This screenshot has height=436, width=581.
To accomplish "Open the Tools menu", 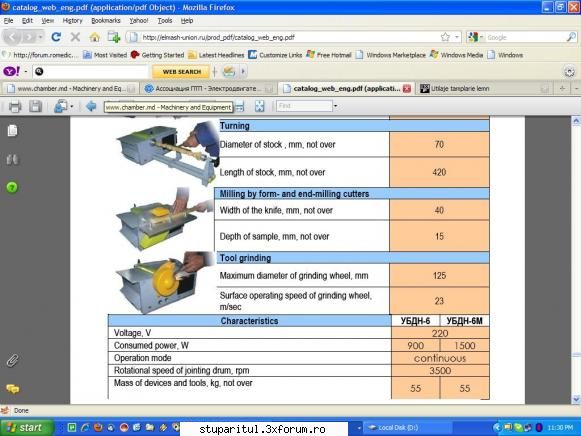I will (165, 21).
